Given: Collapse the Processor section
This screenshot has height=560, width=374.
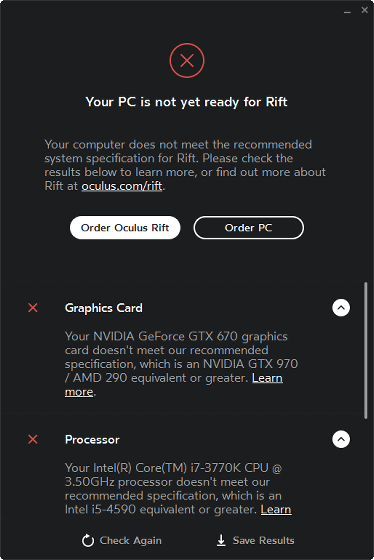Looking at the screenshot, I should tap(341, 439).
